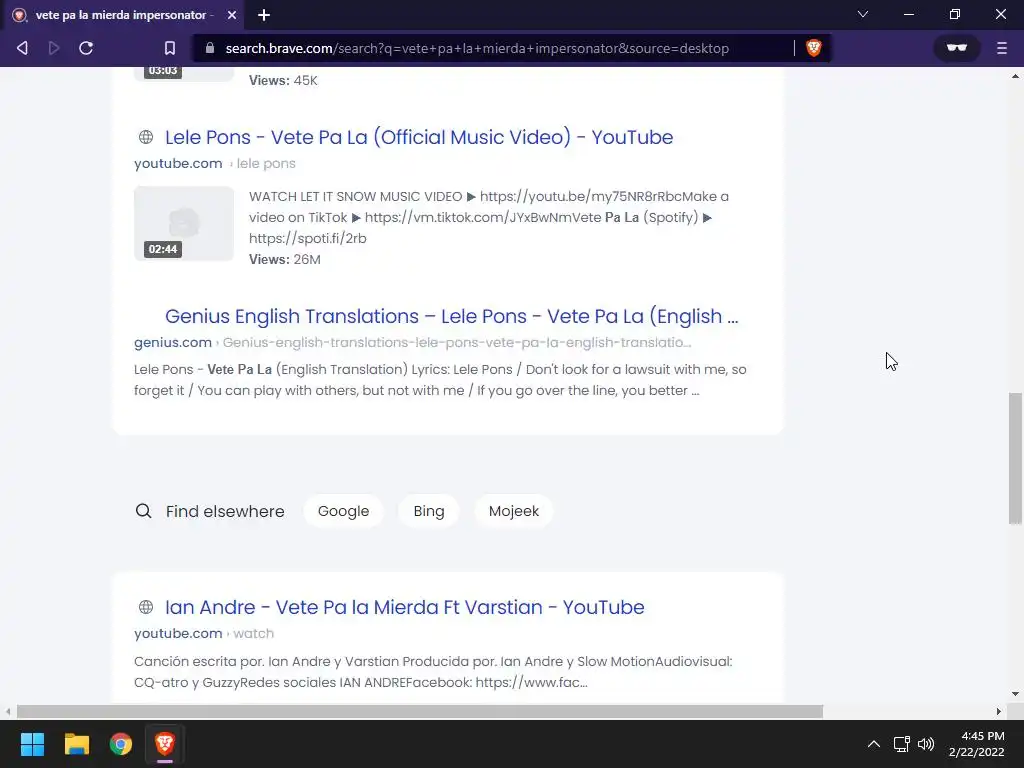Go forward with the forward arrow
The image size is (1024, 768).
tap(54, 48)
